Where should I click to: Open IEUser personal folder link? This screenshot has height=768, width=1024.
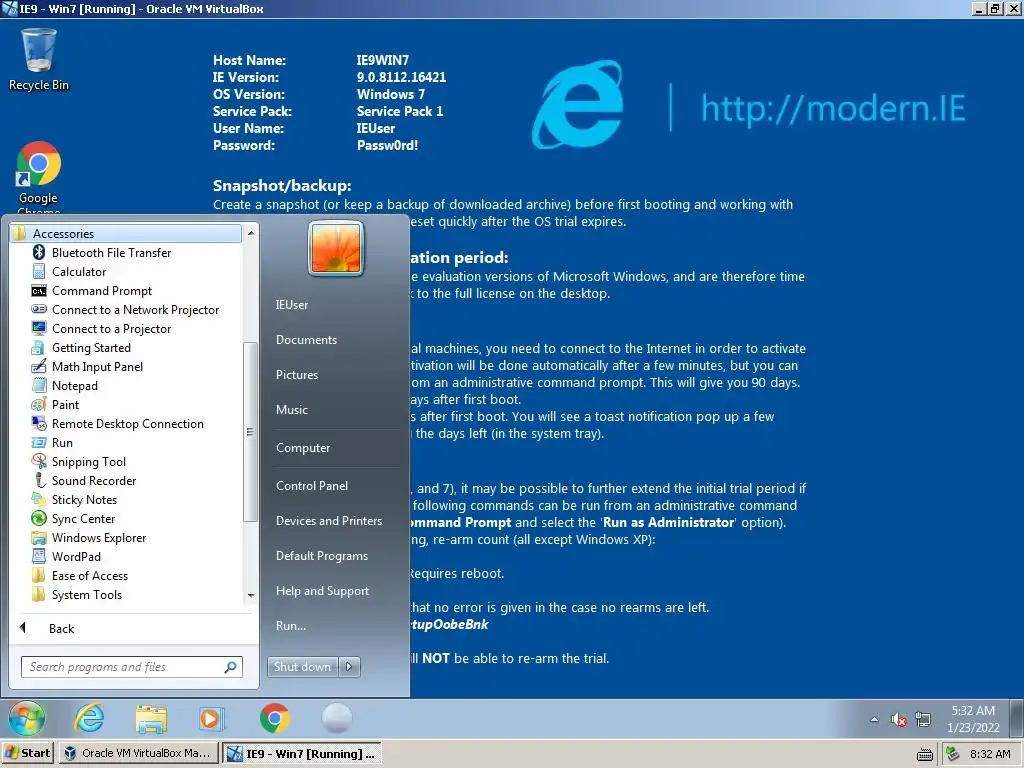[291, 304]
